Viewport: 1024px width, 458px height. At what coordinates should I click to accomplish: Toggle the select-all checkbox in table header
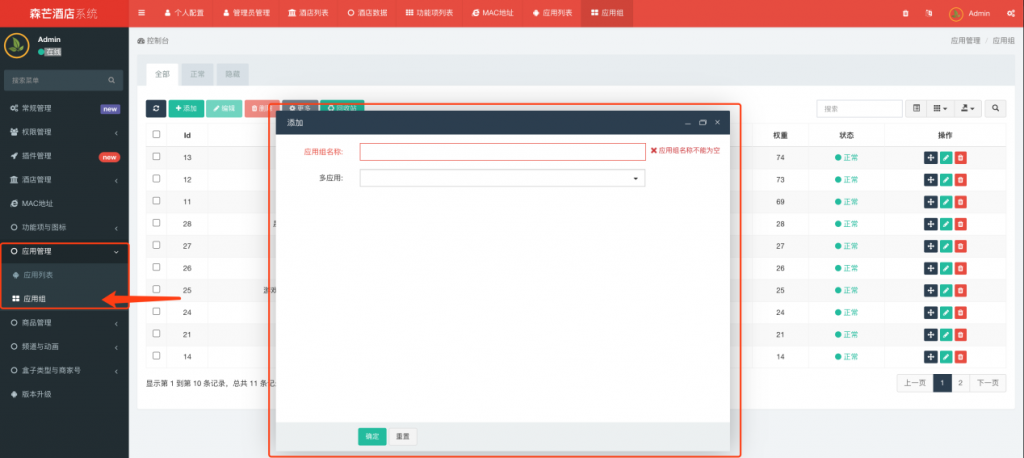tap(156, 134)
